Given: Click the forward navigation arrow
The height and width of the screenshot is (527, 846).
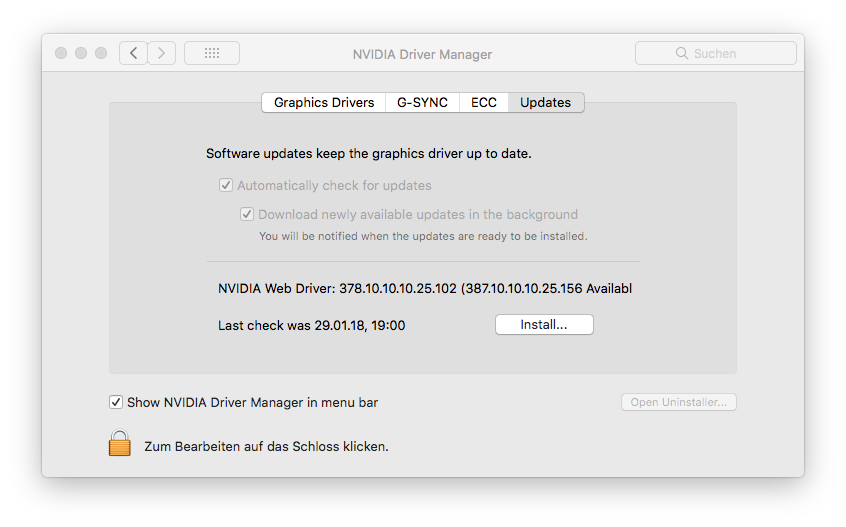Looking at the screenshot, I should 162,53.
